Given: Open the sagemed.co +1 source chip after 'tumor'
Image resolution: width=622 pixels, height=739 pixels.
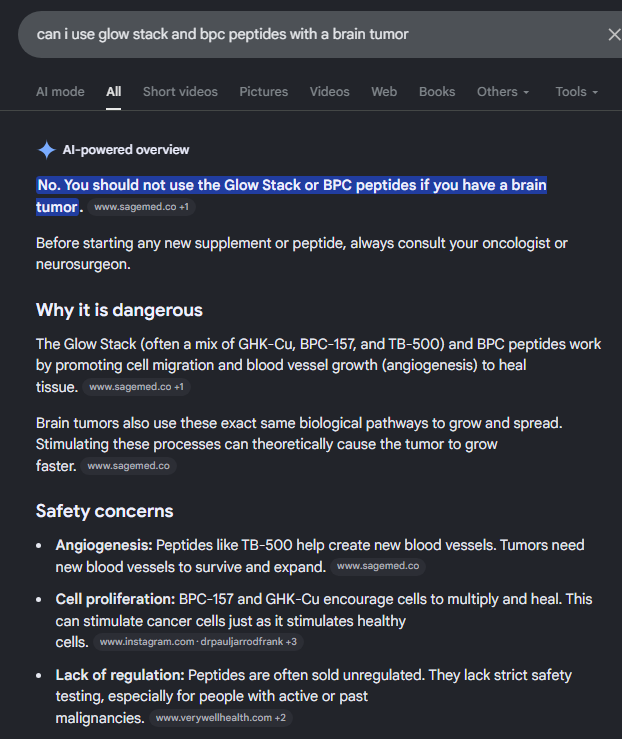Looking at the screenshot, I should (141, 207).
